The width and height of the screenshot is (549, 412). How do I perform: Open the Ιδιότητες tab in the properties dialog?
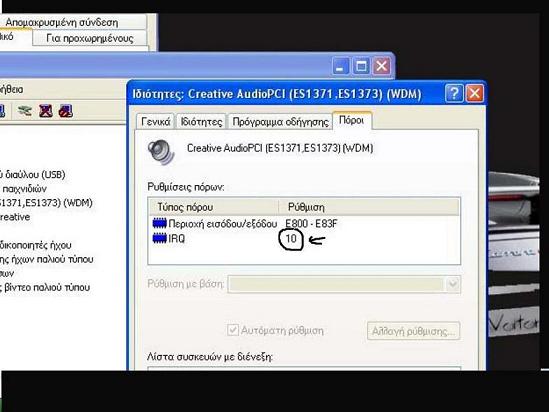201,121
